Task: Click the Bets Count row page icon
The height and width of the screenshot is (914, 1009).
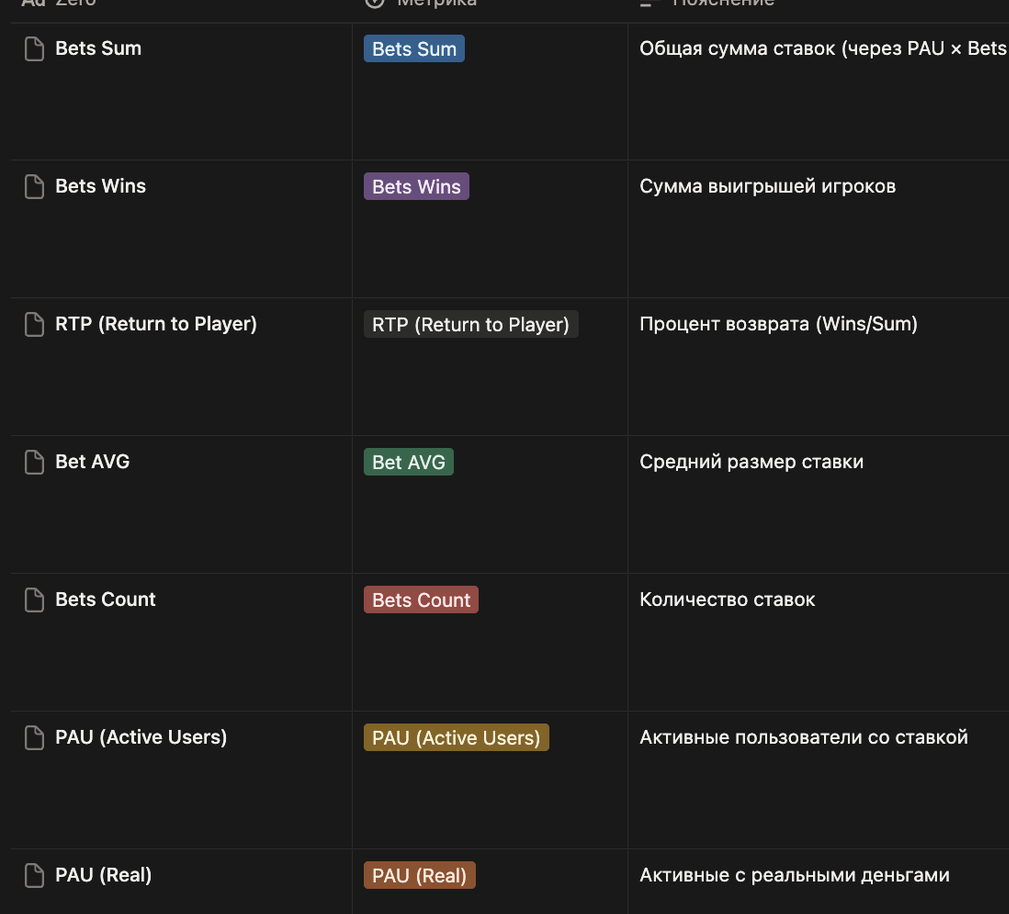Action: pos(34,600)
